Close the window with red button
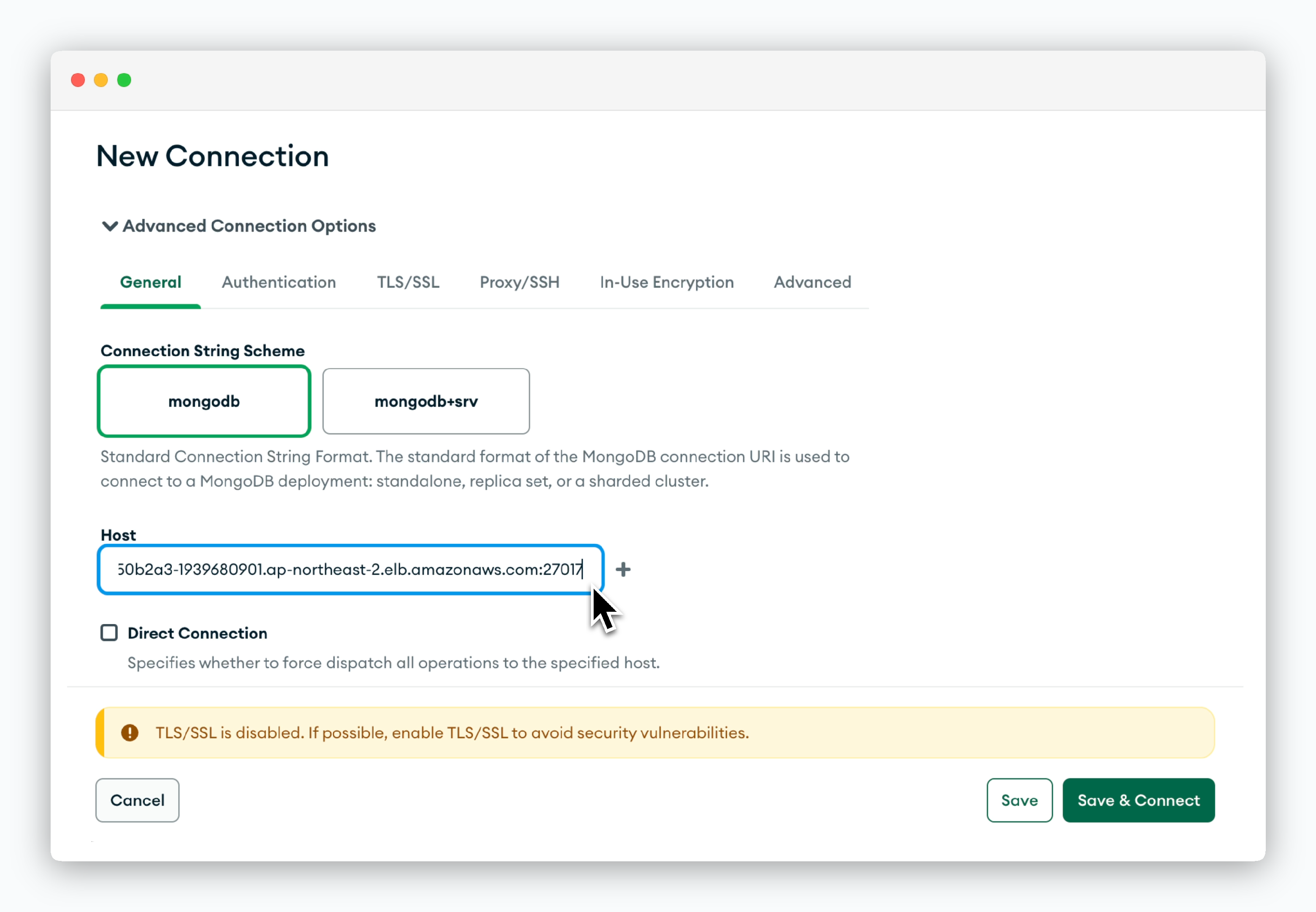Screen dimensions: 1316x912 point(78,80)
